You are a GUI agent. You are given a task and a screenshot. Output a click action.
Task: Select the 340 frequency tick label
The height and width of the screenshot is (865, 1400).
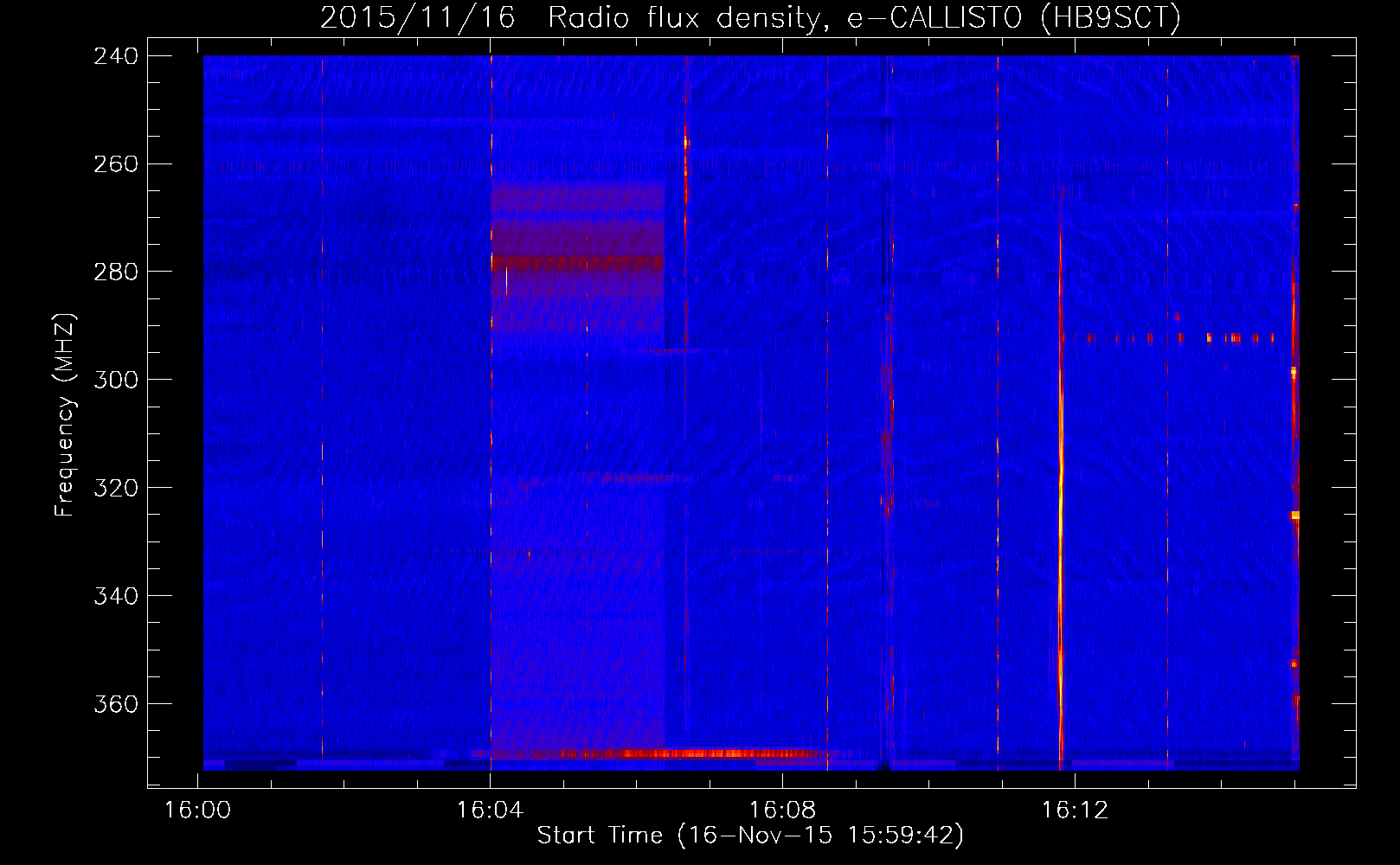click(116, 597)
